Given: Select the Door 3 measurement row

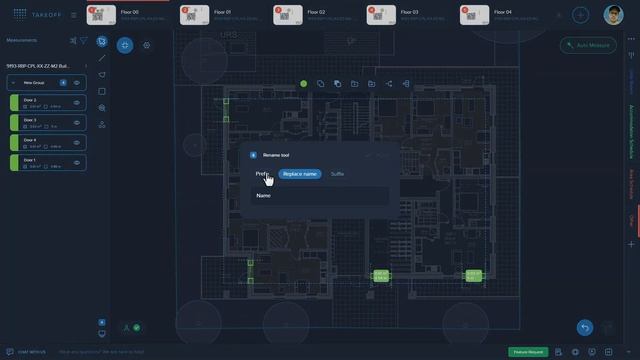Looking at the screenshot, I should [48, 123].
